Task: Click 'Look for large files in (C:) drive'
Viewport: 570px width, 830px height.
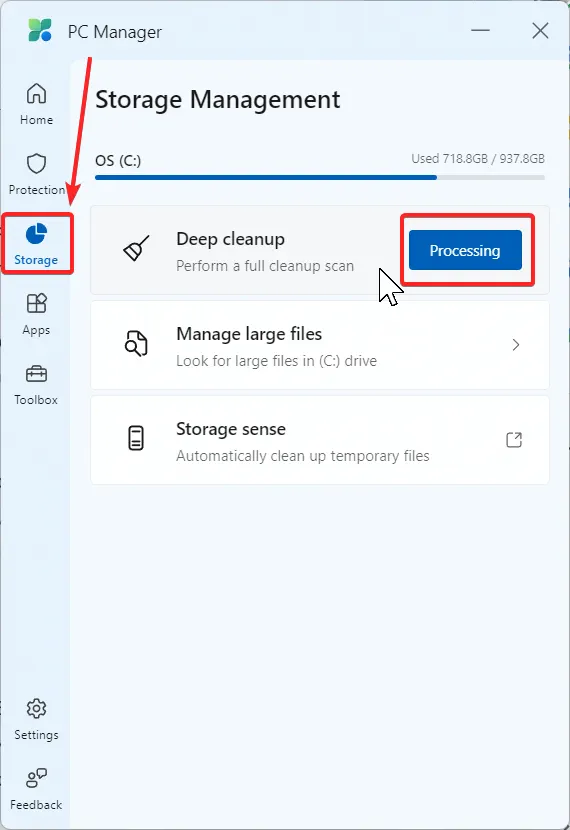Action: [x=276, y=361]
